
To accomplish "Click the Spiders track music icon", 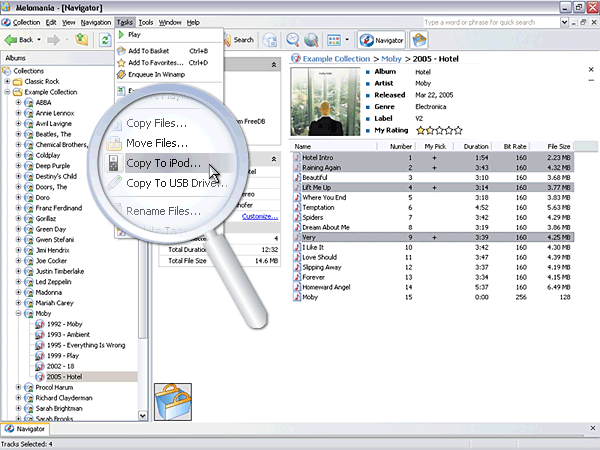I will coord(297,217).
